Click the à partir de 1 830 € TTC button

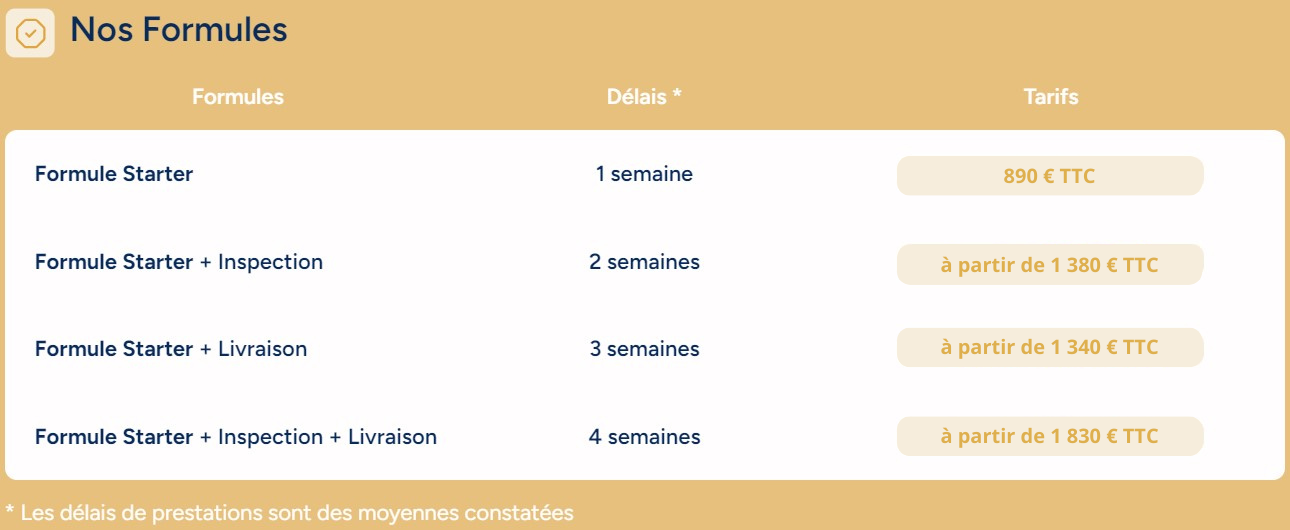tap(1050, 436)
